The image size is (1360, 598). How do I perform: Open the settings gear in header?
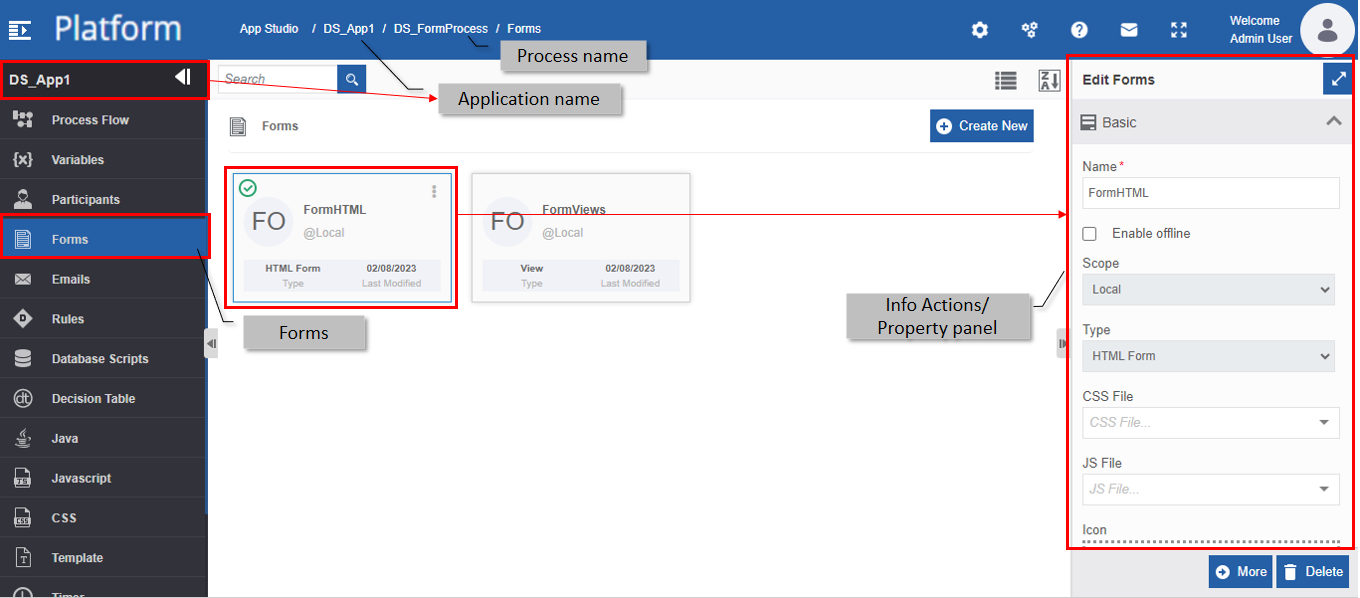tap(980, 30)
